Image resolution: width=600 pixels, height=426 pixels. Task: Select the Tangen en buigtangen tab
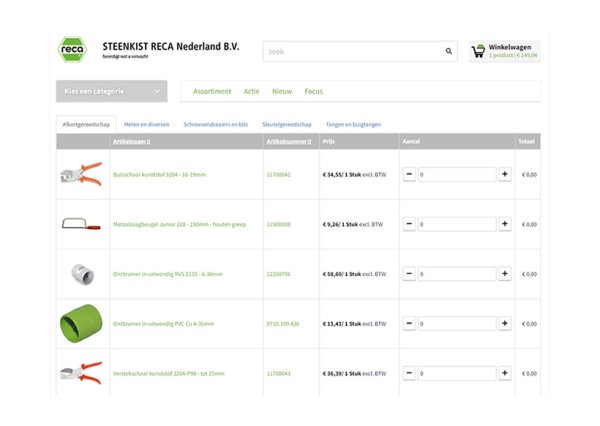pyautogui.click(x=353, y=125)
